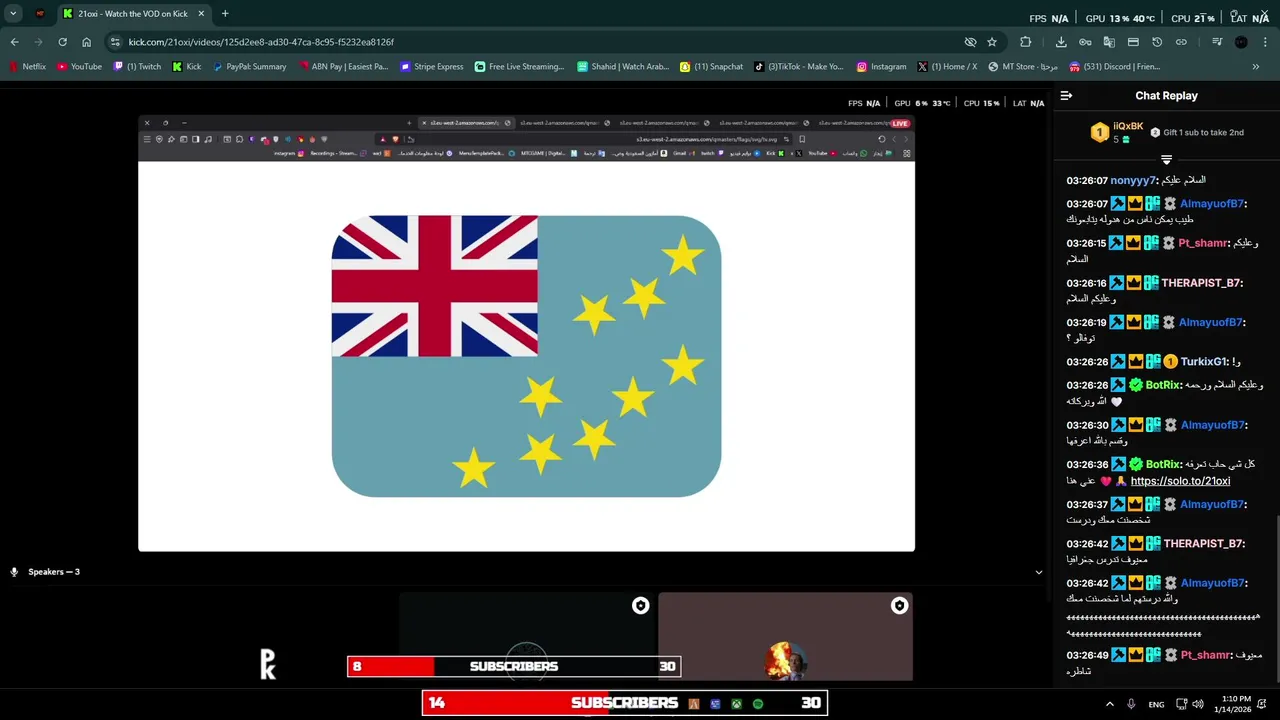The image size is (1280, 720).
Task: Open a new browser tab
Action: [x=225, y=14]
